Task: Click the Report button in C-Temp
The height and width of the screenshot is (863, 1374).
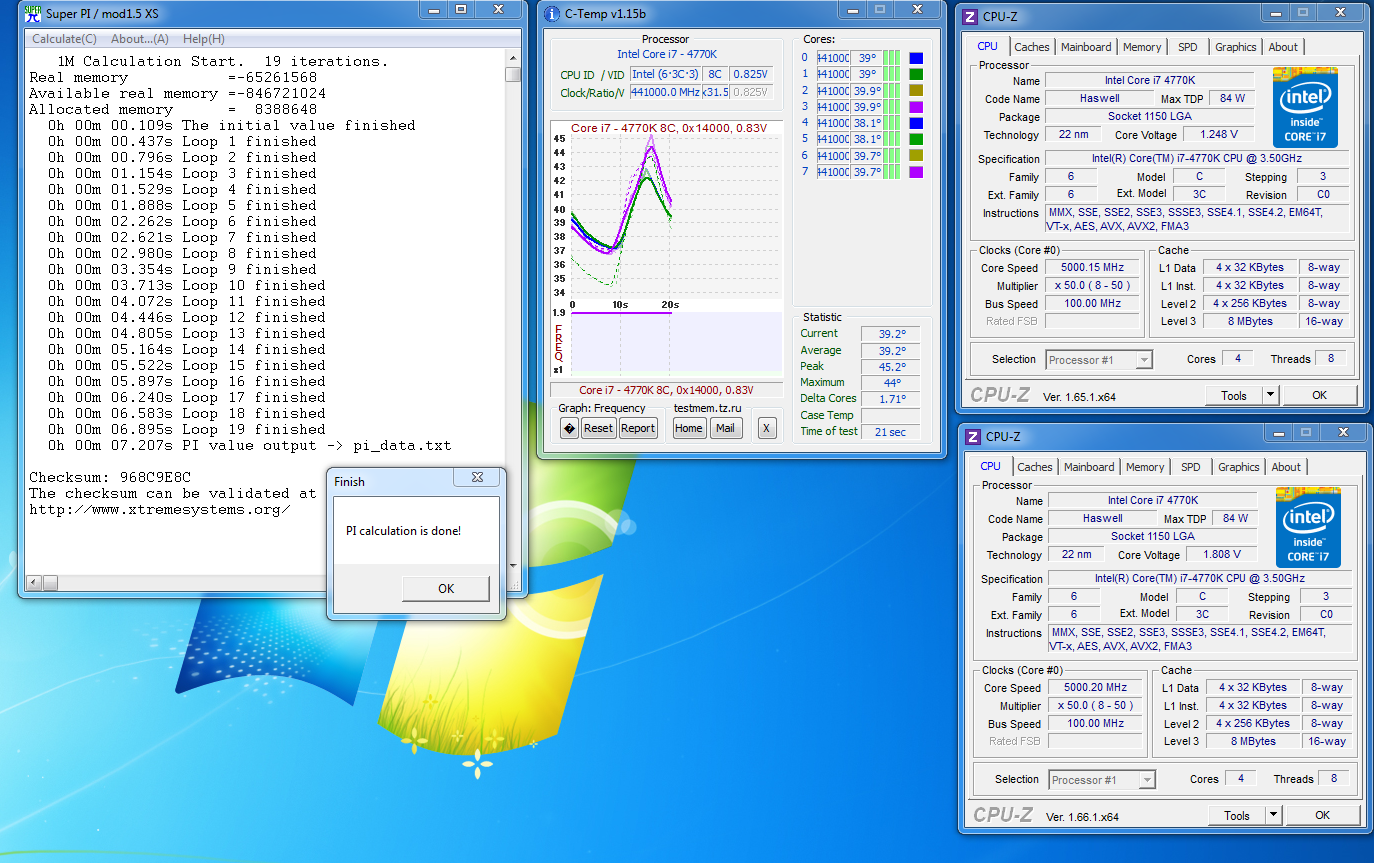Action: 638,428
